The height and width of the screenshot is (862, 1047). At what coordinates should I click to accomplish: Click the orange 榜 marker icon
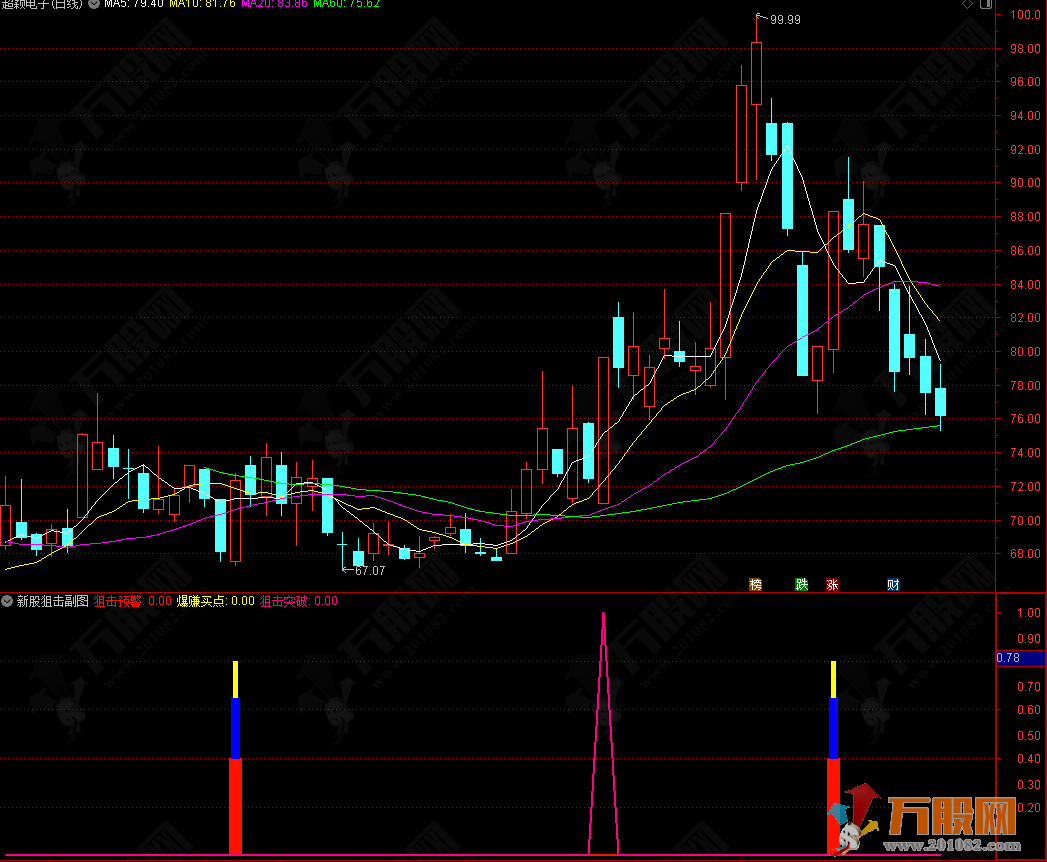pyautogui.click(x=756, y=584)
